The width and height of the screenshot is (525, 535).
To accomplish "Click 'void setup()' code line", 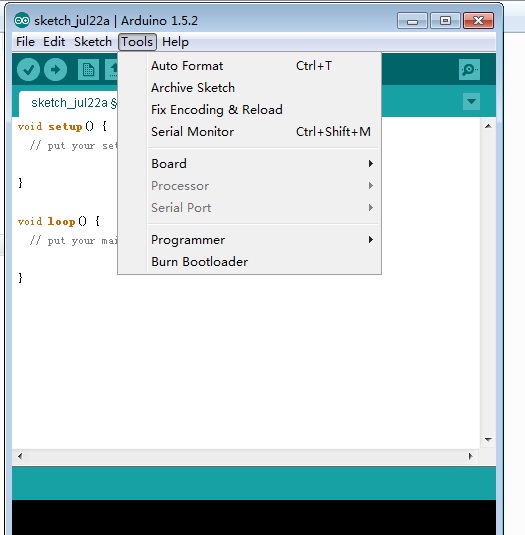I will (x=62, y=127).
